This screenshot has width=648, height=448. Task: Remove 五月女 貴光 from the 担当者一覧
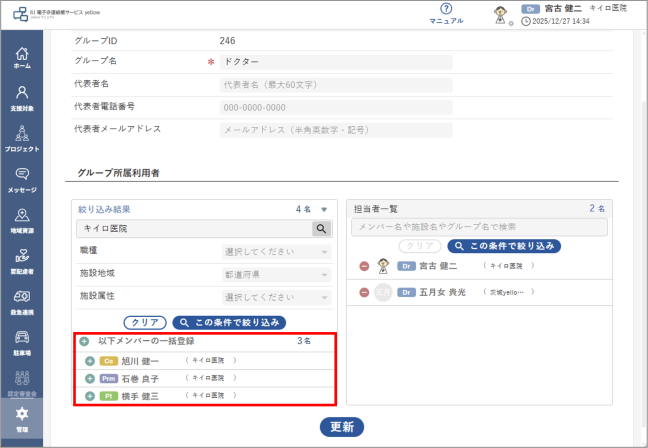[x=364, y=293]
